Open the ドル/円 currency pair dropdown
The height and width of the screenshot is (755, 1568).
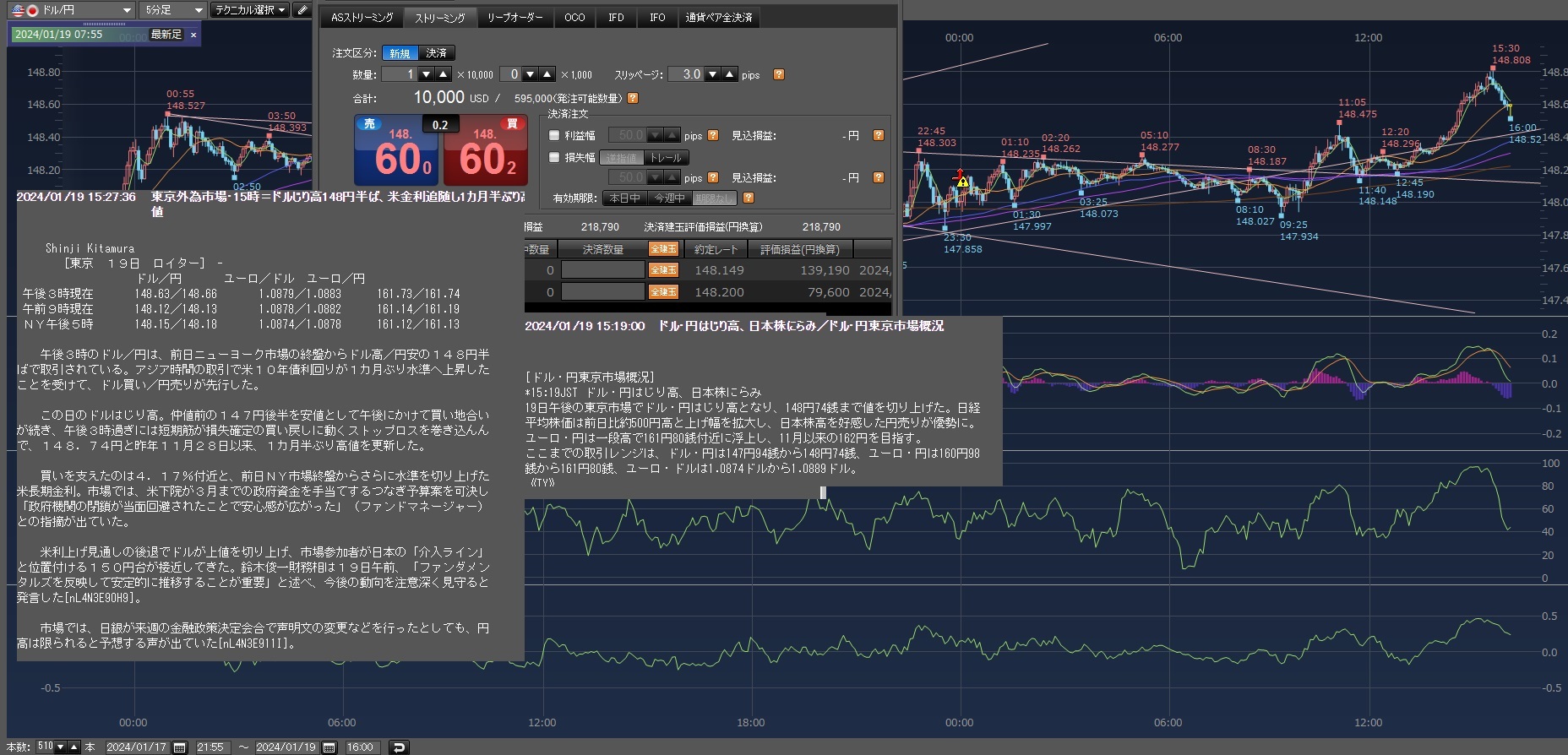[x=127, y=10]
